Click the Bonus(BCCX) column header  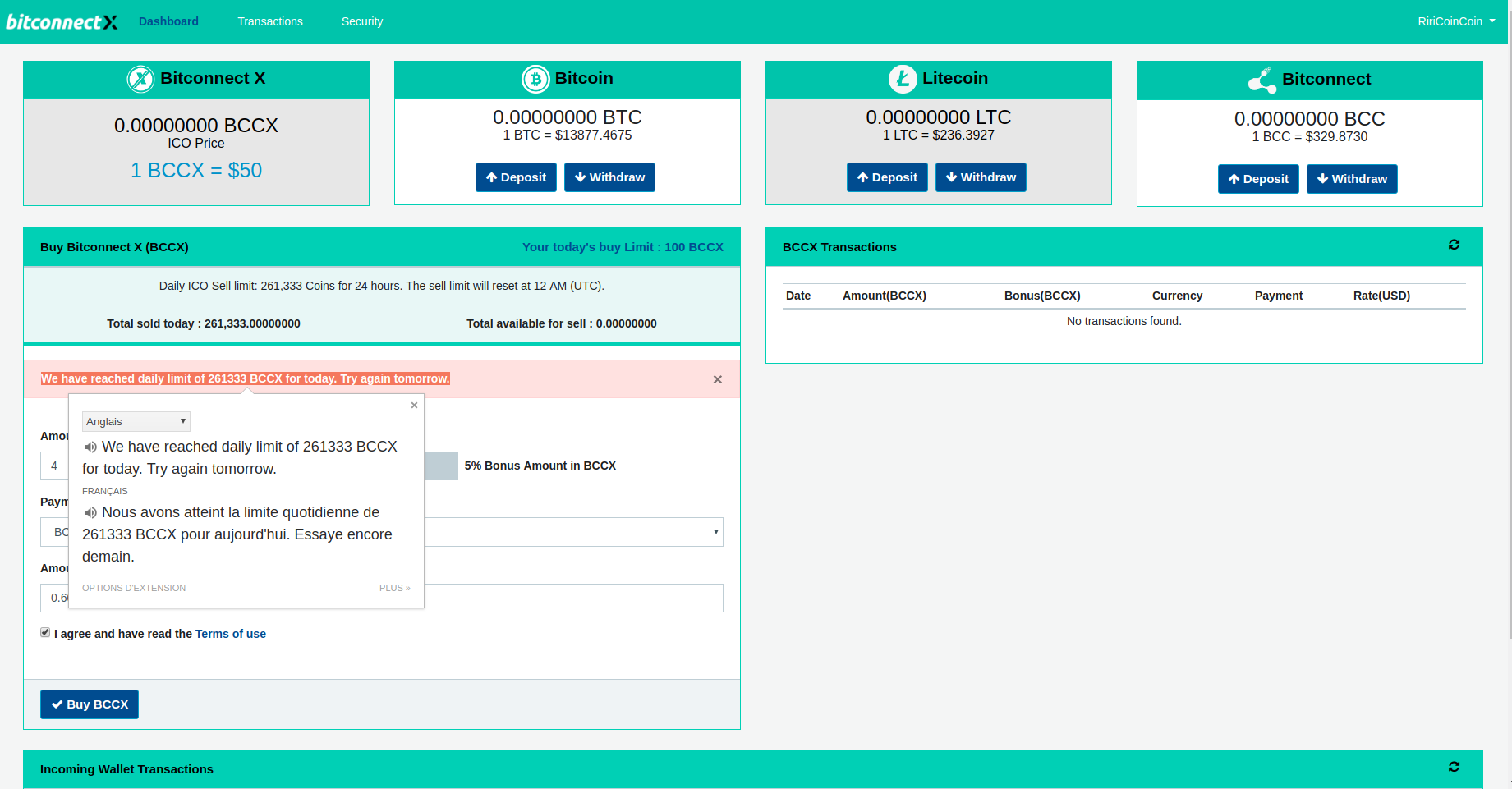coord(1042,296)
